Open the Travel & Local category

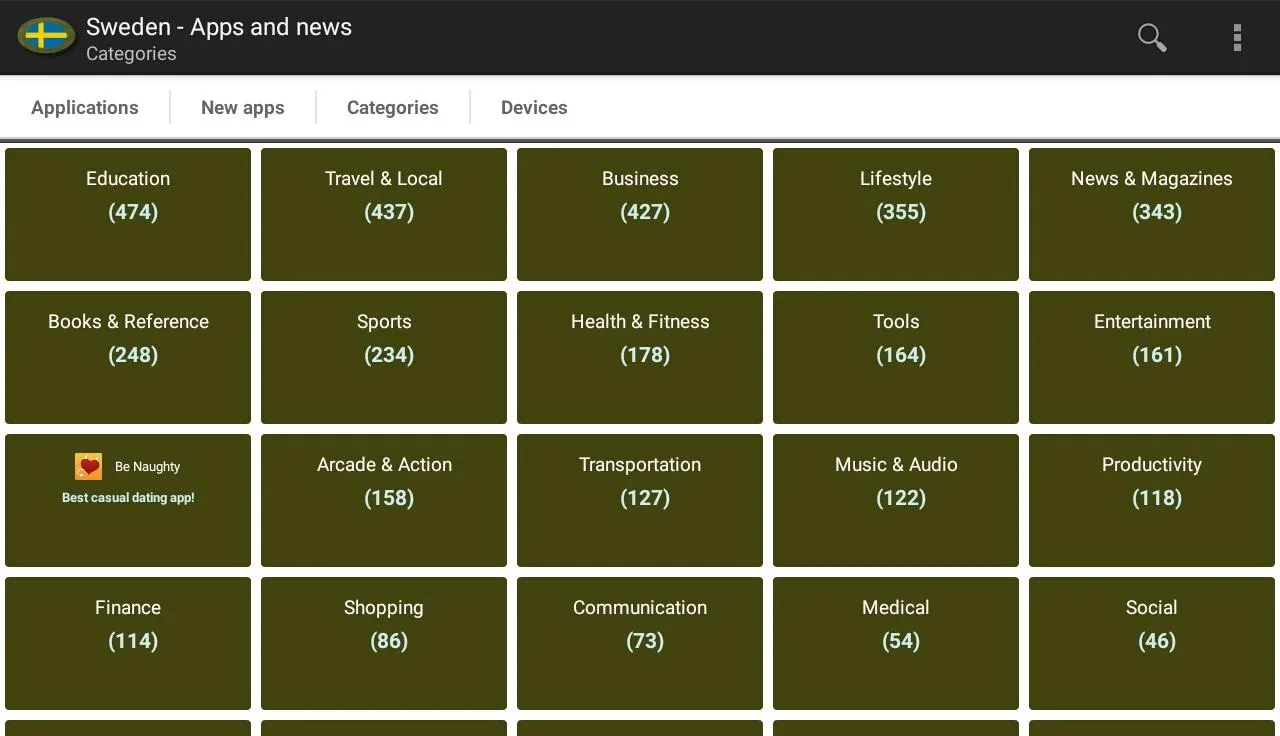click(384, 214)
